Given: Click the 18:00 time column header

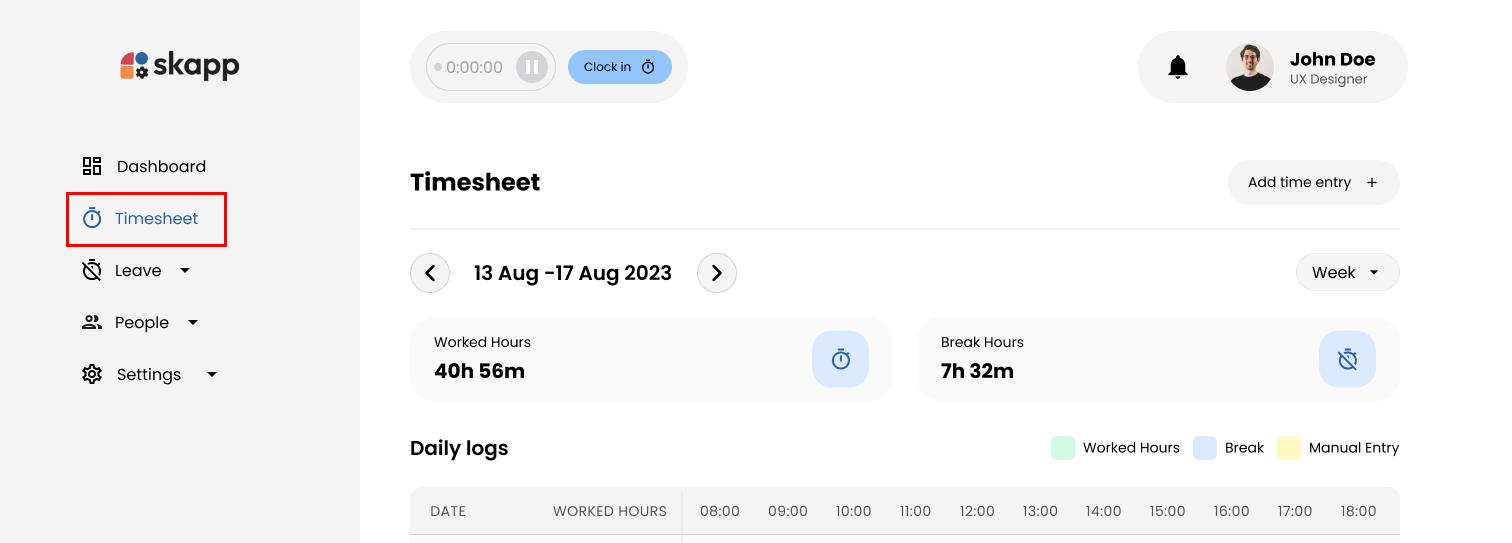Looking at the screenshot, I should [x=1358, y=511].
